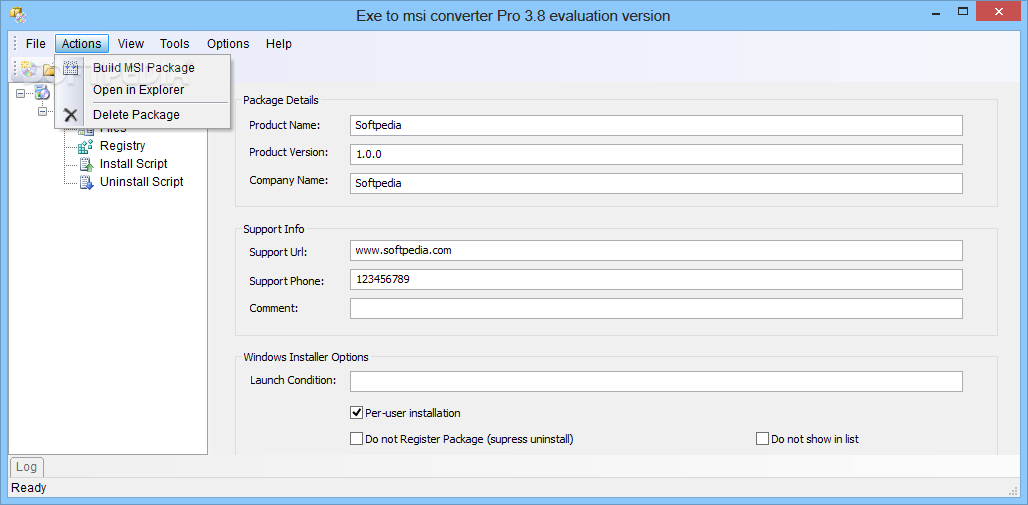Uncheck Per-user installation
This screenshot has height=505, width=1028.
coord(357,413)
